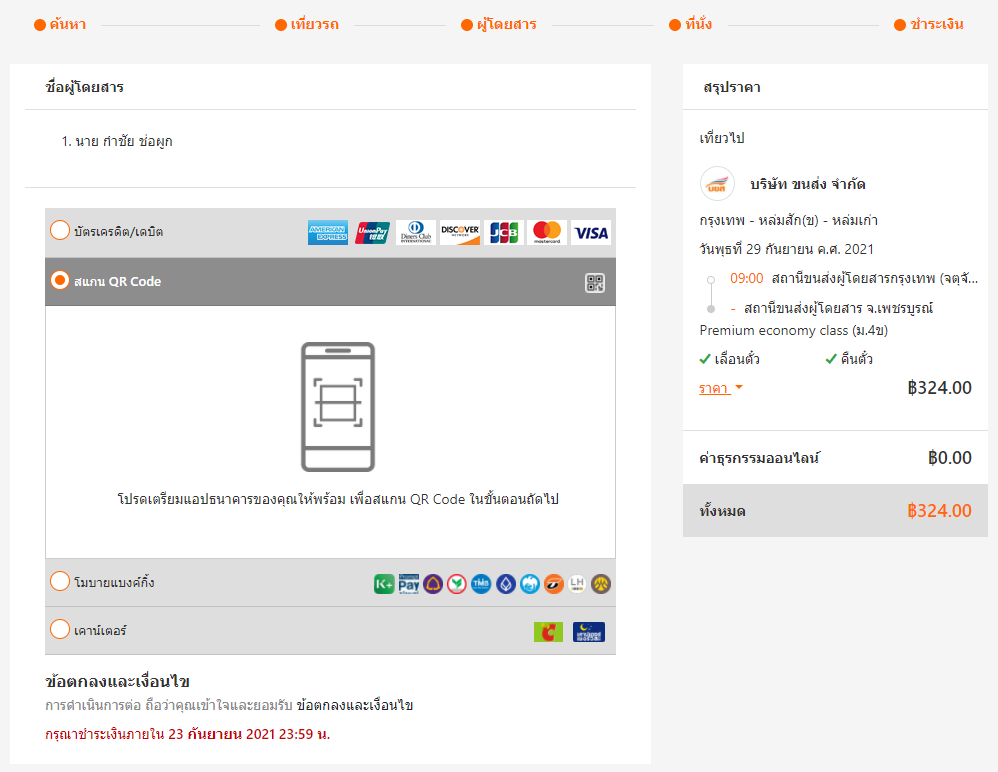Image resolution: width=998 pixels, height=772 pixels.
Task: Click the orange Thanachart bank icon
Action: [x=554, y=584]
